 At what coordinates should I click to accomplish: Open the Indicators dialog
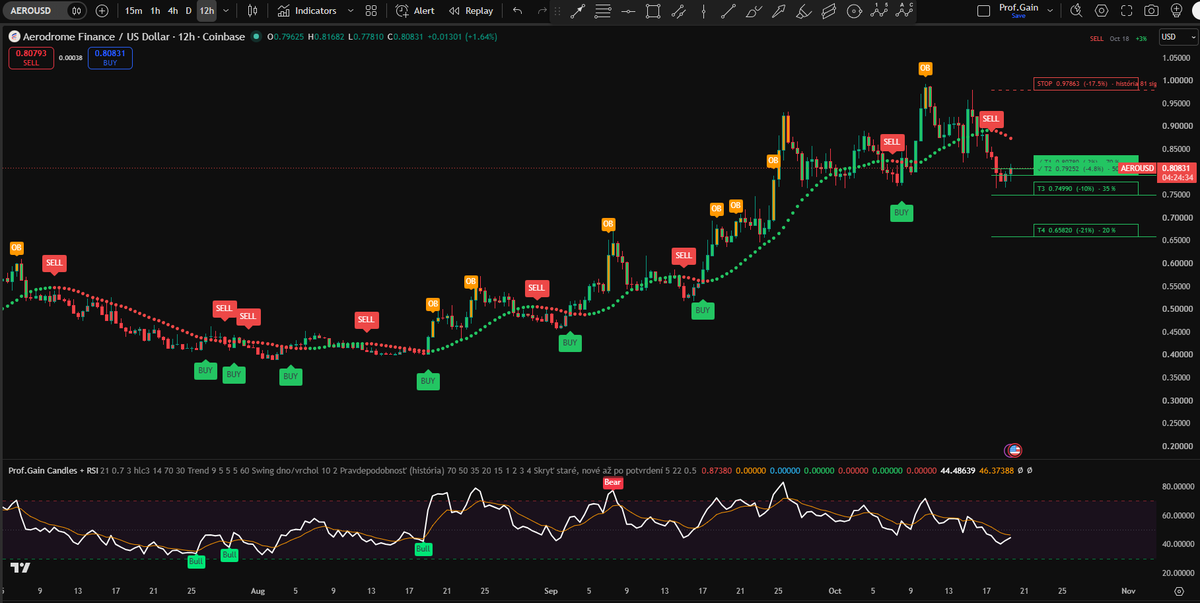308,10
